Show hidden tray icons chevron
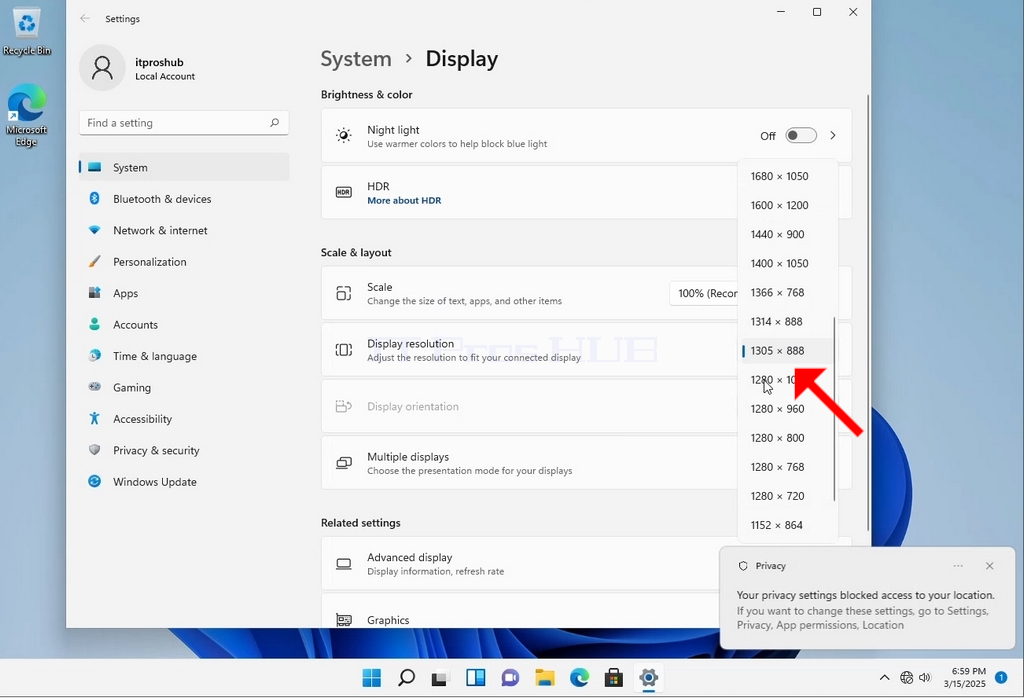The image size is (1024, 698). pos(884,678)
